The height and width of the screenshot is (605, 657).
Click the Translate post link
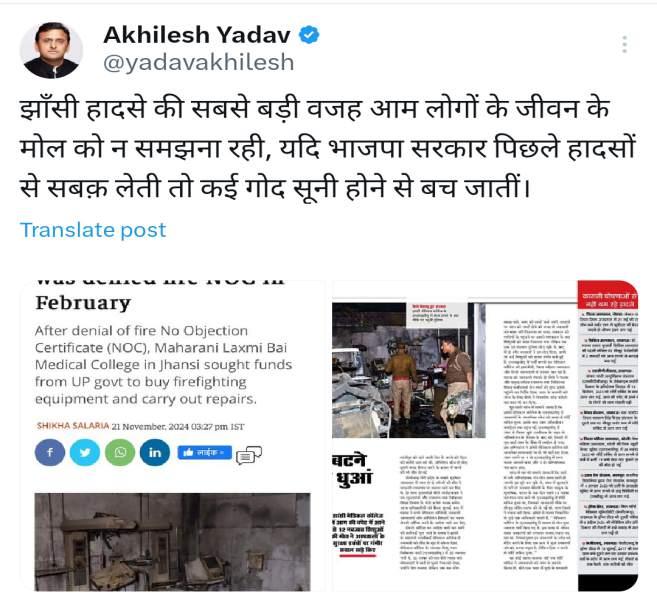93,230
